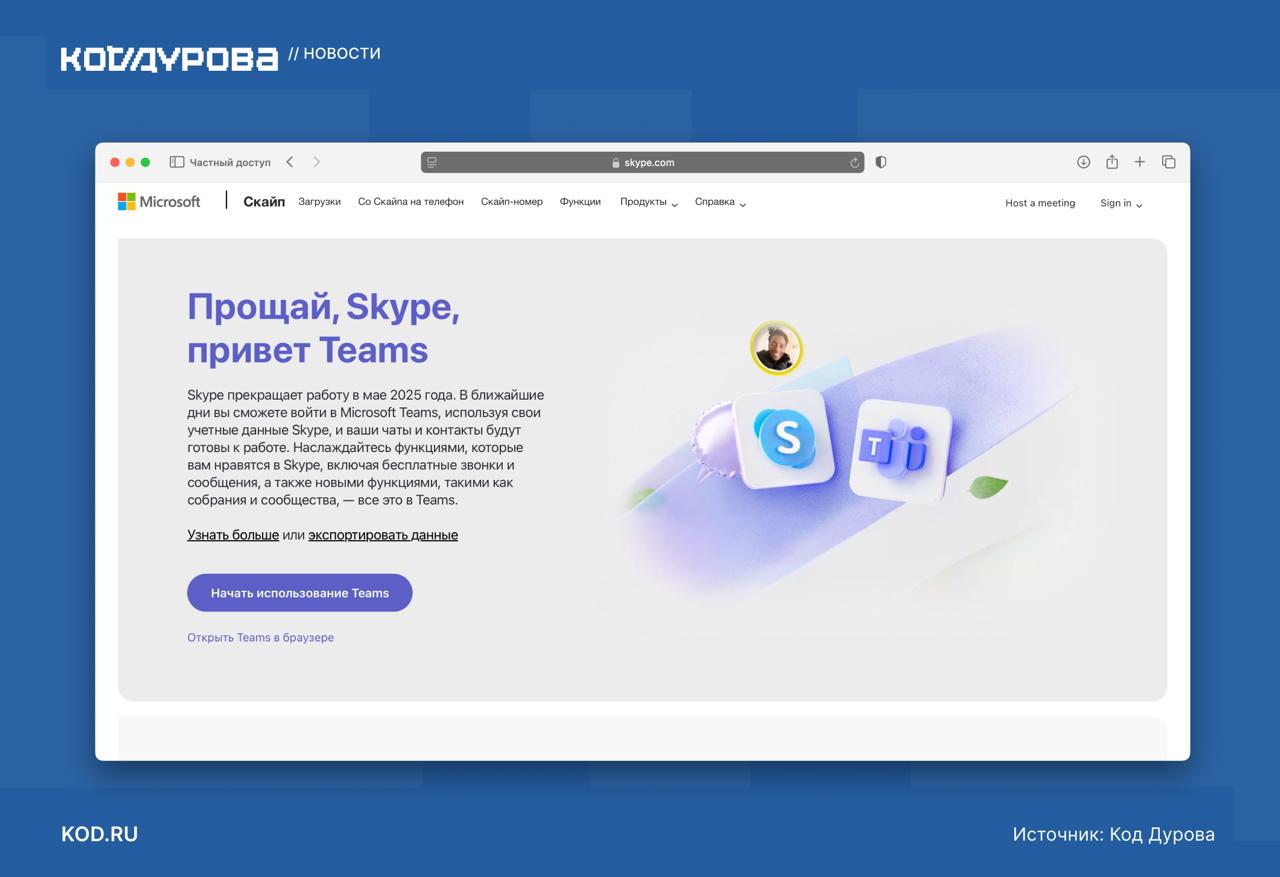This screenshot has height=877, width=1280.
Task: Expand the Продукты dropdown menu
Action: (x=649, y=202)
